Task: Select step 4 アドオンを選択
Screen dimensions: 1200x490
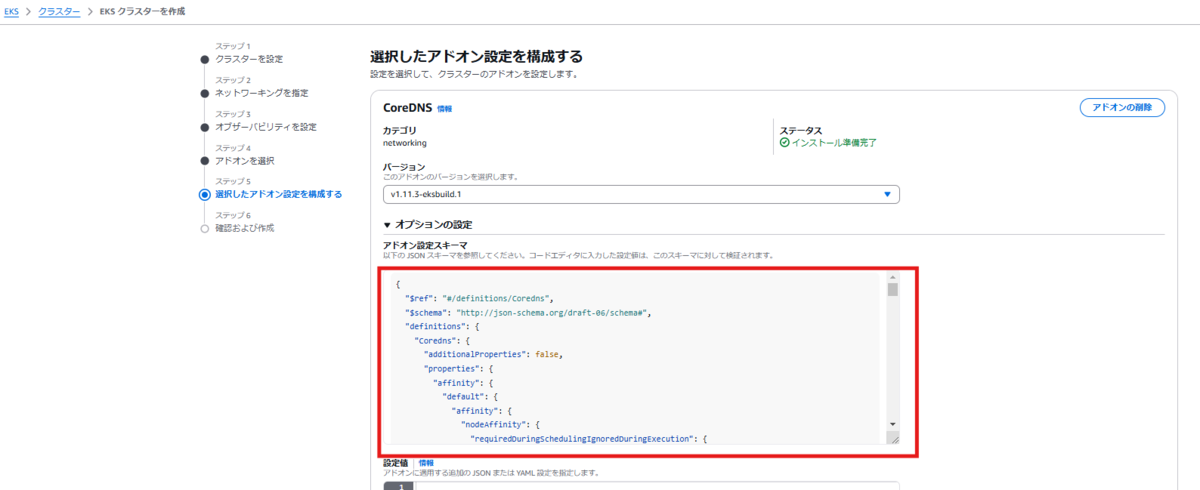Action: [x=244, y=160]
